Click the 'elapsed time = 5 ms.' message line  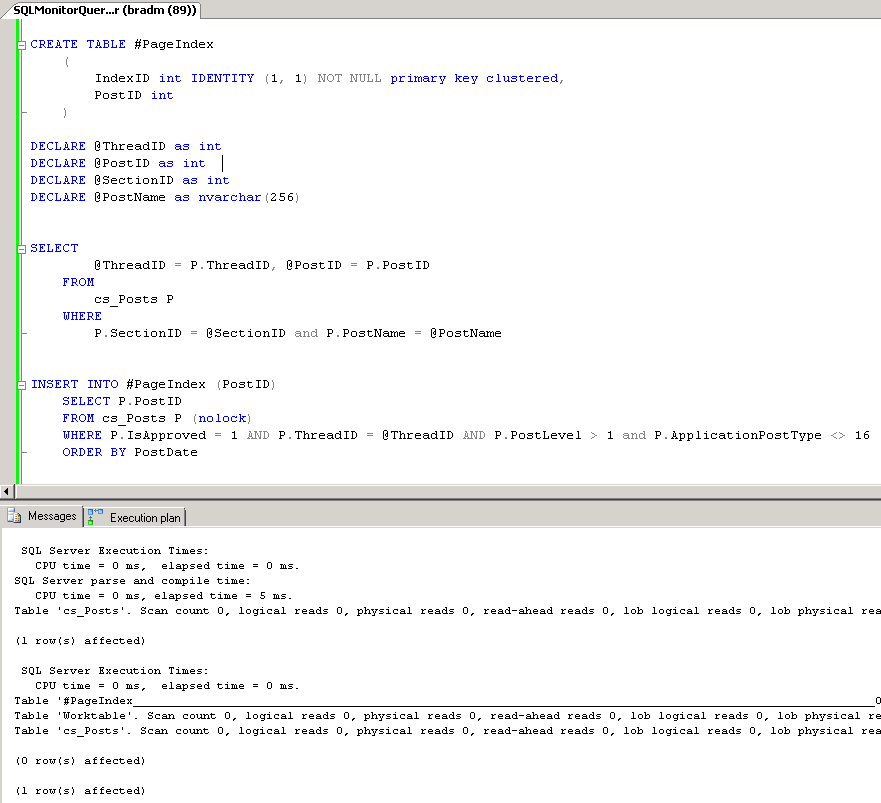tap(164, 596)
